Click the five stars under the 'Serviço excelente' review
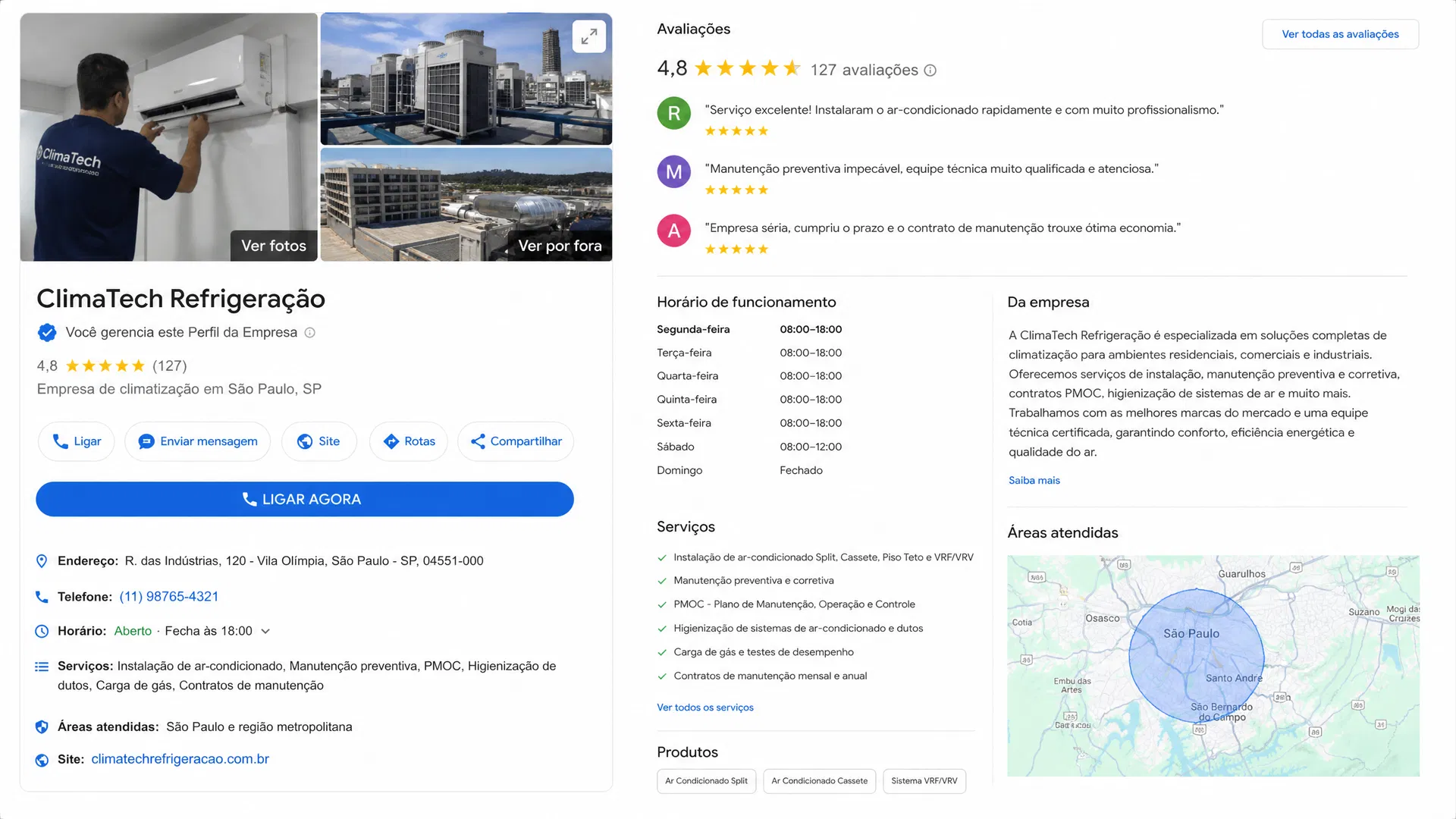The height and width of the screenshot is (819, 1456). pyautogui.click(x=736, y=131)
